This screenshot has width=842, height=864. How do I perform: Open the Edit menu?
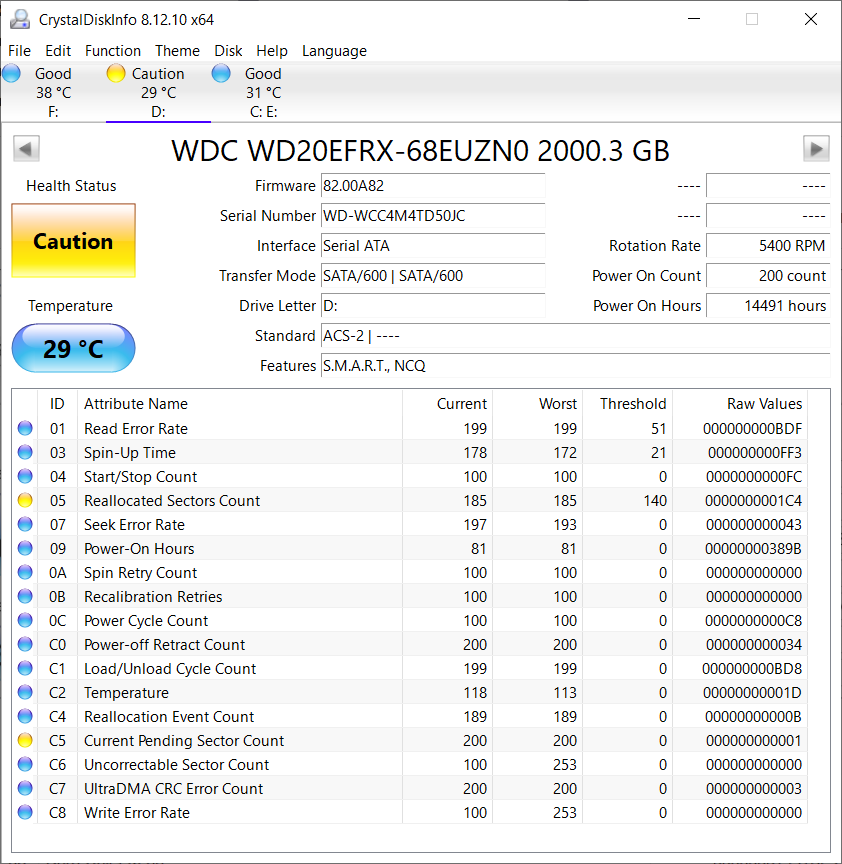coord(58,51)
